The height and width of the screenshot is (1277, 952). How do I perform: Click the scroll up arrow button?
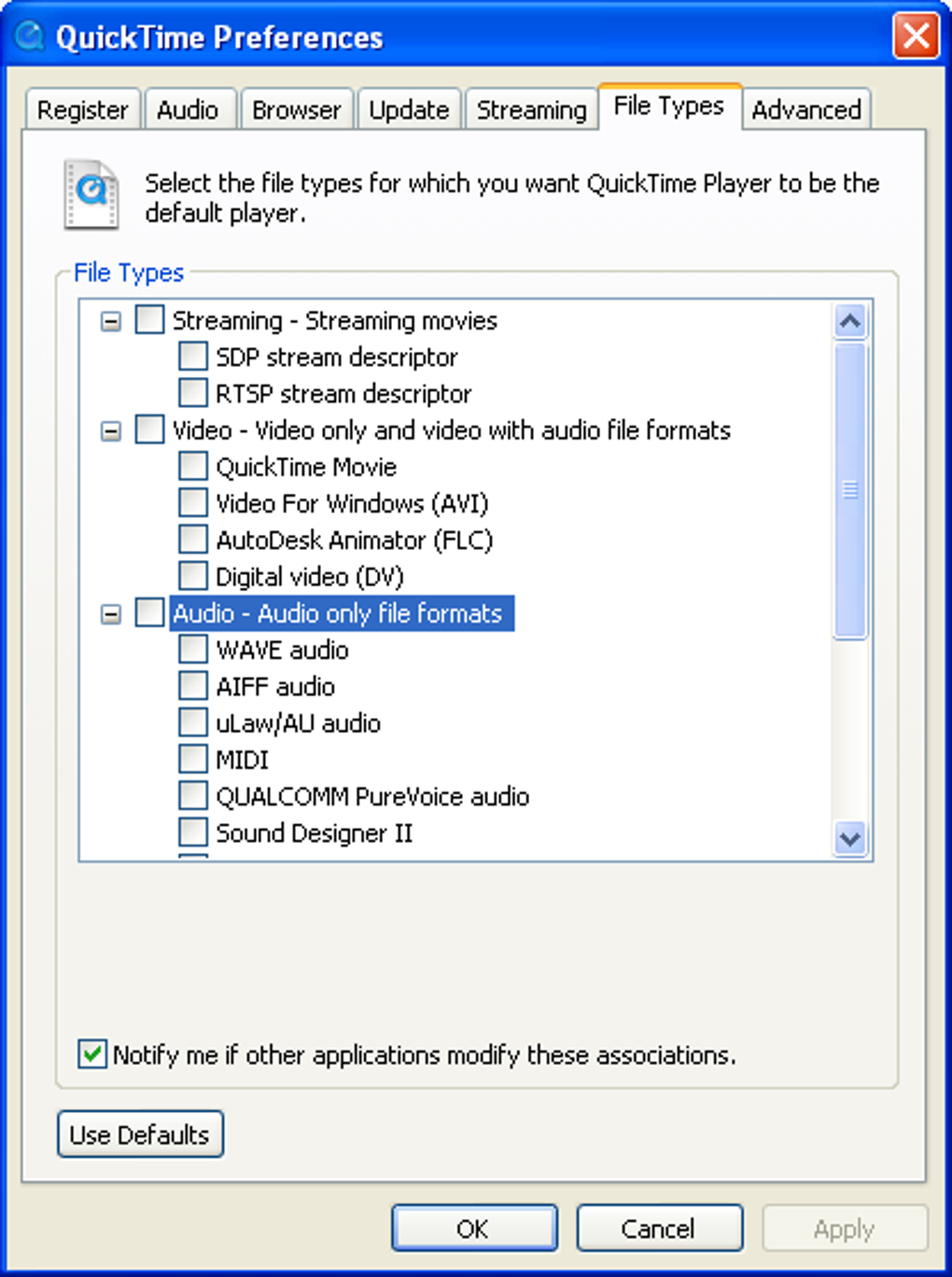pyautogui.click(x=849, y=322)
